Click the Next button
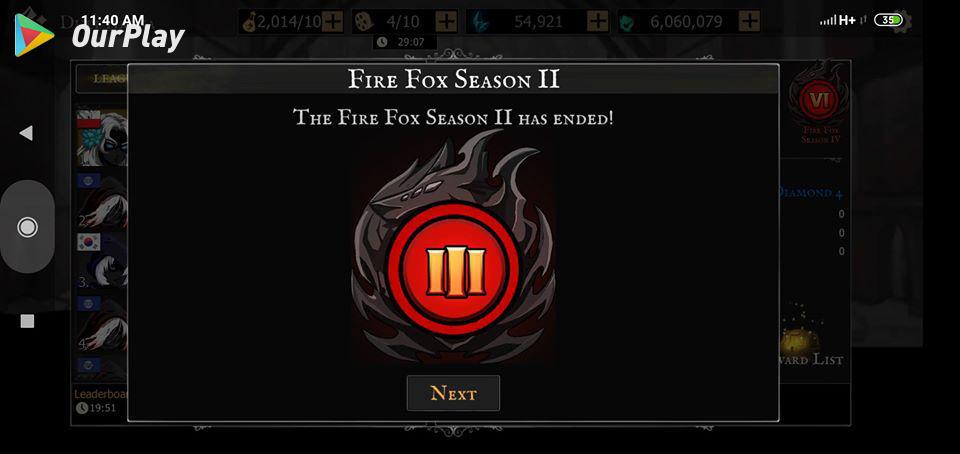Image resolution: width=960 pixels, height=454 pixels. point(453,393)
